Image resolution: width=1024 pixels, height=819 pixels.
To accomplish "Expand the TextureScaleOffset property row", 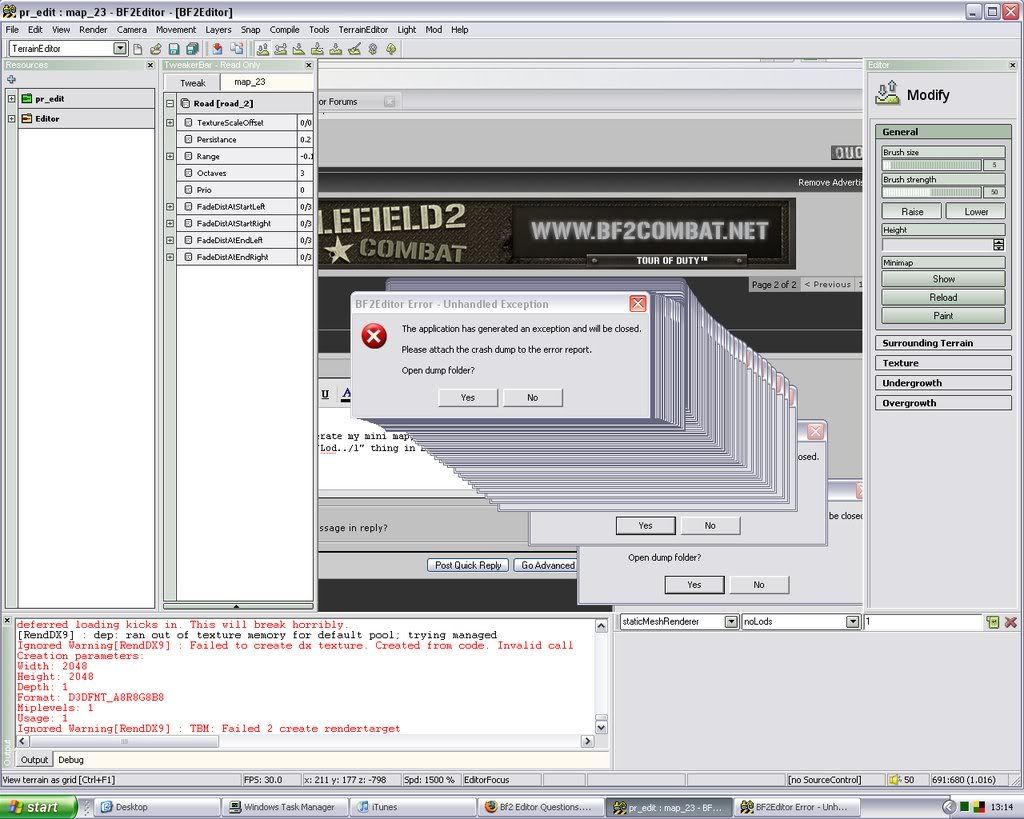I will [170, 123].
